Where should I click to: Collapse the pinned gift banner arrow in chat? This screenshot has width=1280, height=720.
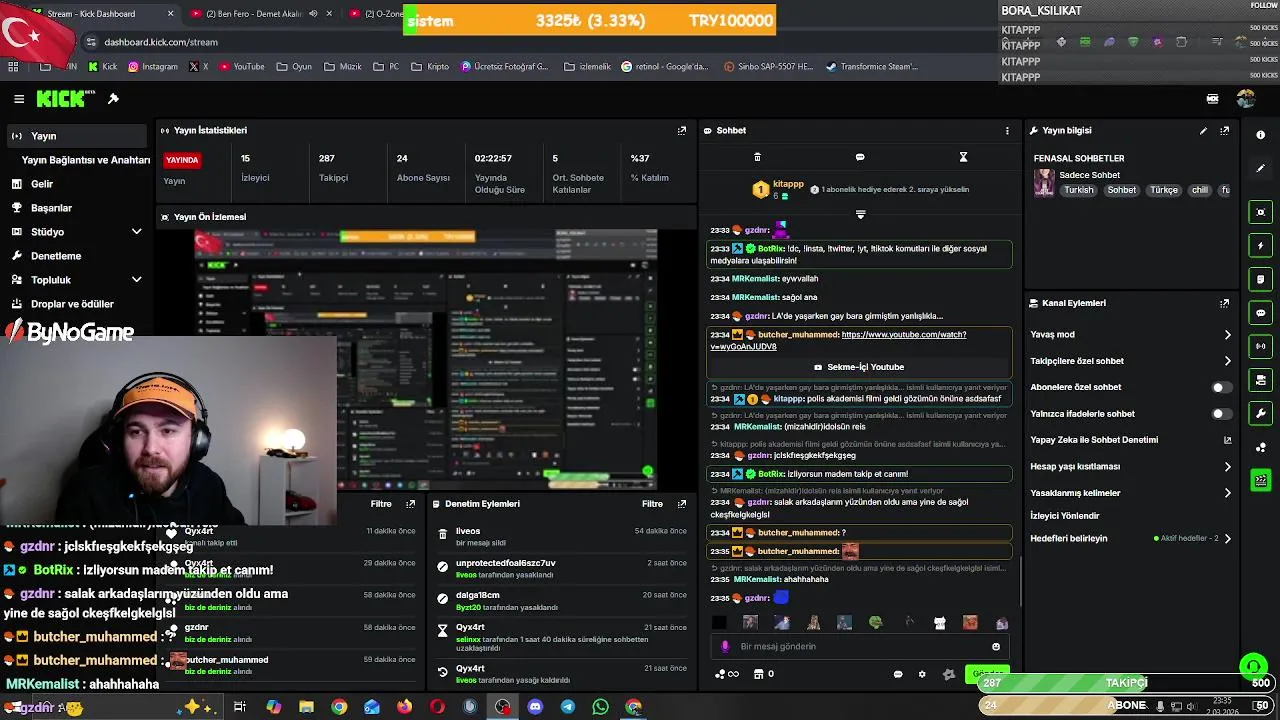pyautogui.click(x=860, y=214)
